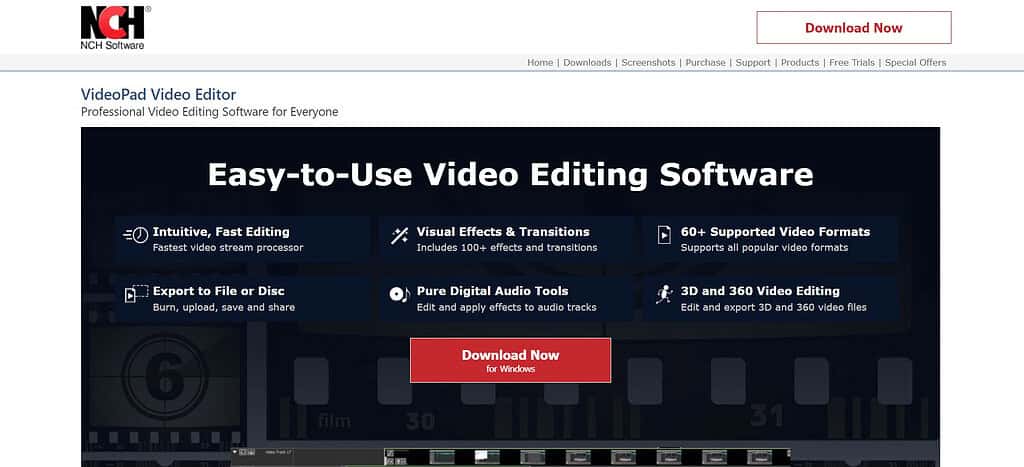Go to the Screenshots page
The width and height of the screenshot is (1024, 467).
point(648,63)
